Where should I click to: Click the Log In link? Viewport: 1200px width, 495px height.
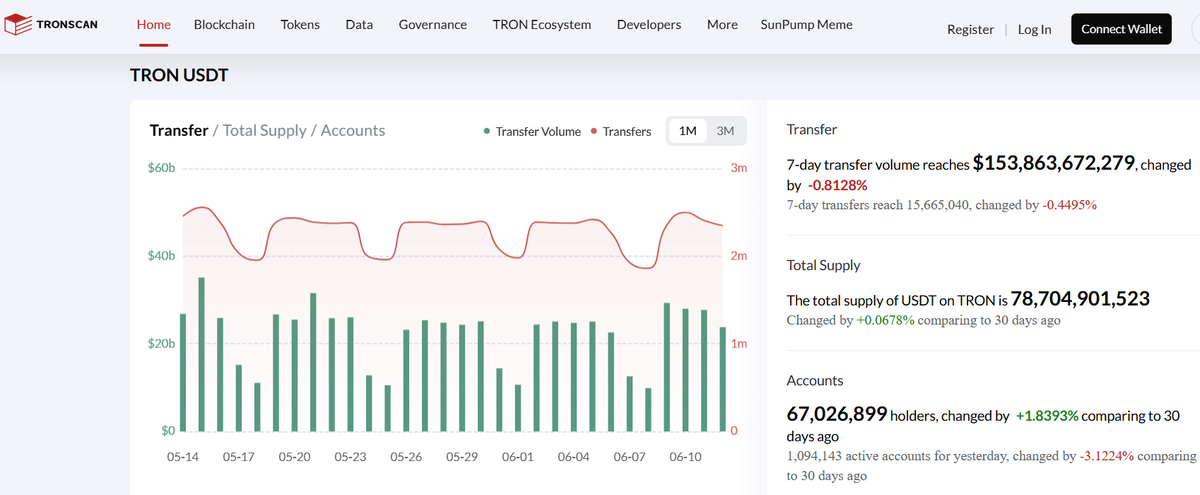click(x=1034, y=29)
